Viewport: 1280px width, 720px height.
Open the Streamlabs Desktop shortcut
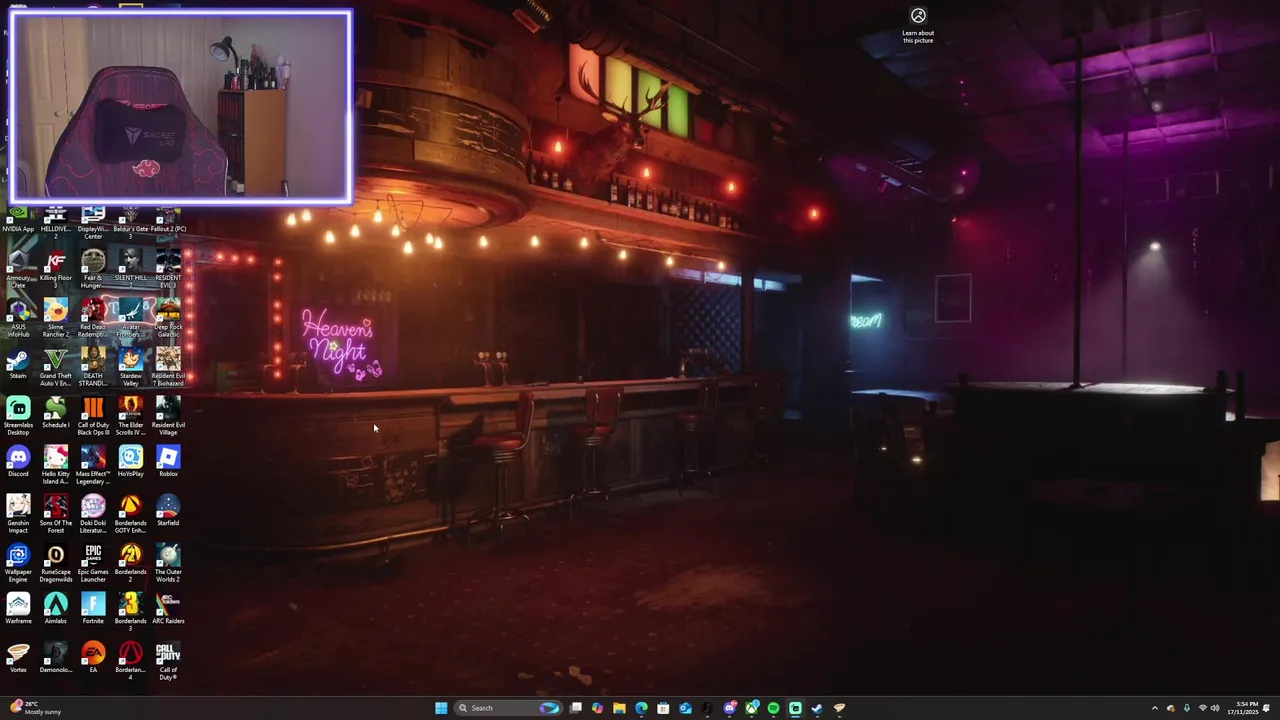coord(18,416)
